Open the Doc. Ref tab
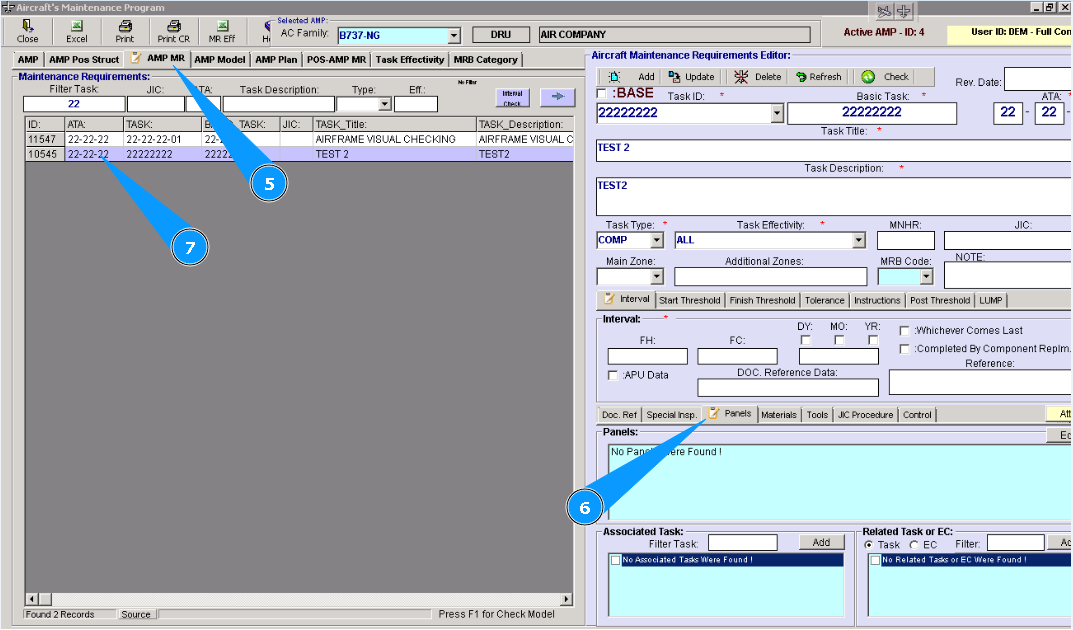 pyautogui.click(x=619, y=415)
